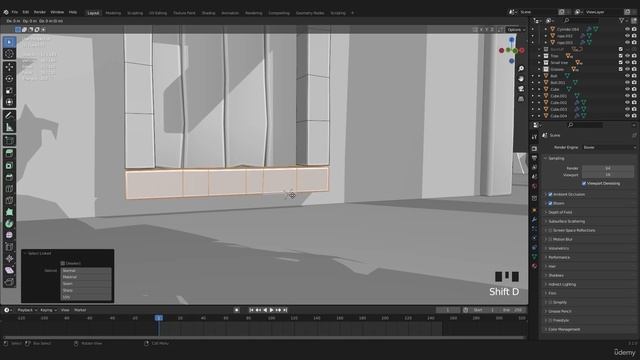Click Viewport samples value field

coord(608,175)
